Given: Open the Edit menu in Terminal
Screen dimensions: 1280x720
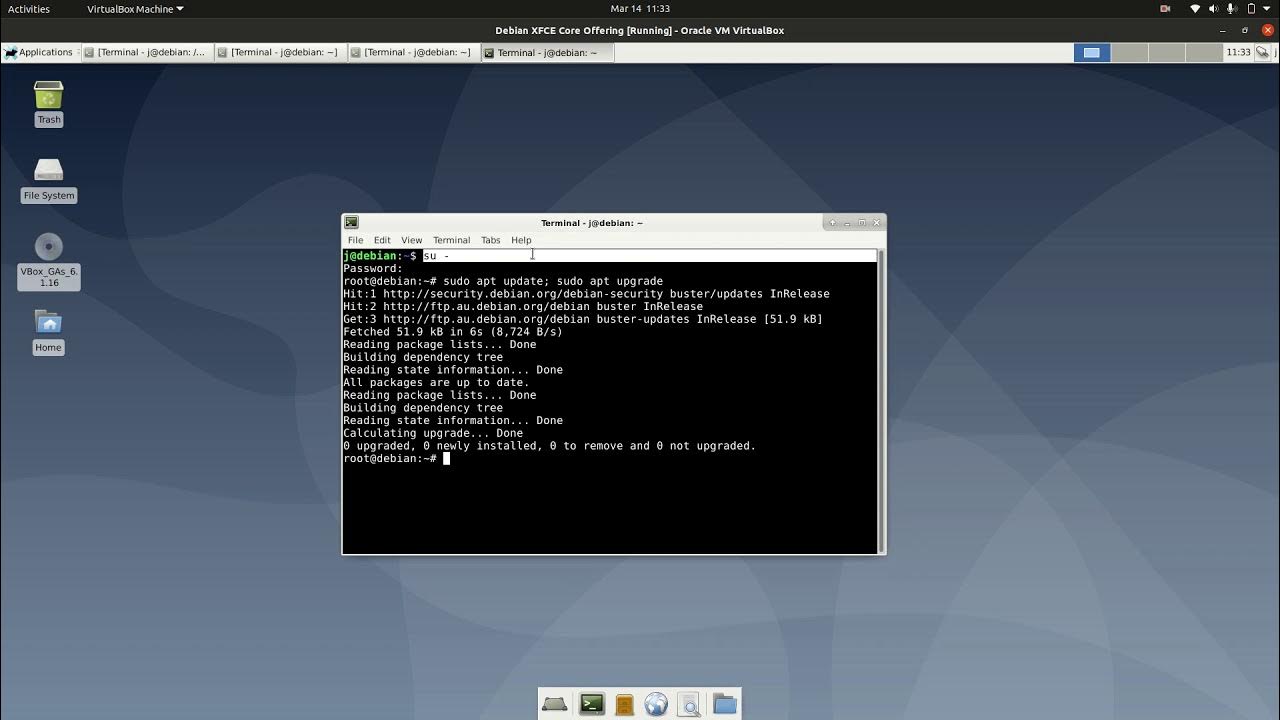Looking at the screenshot, I should click(x=382, y=240).
